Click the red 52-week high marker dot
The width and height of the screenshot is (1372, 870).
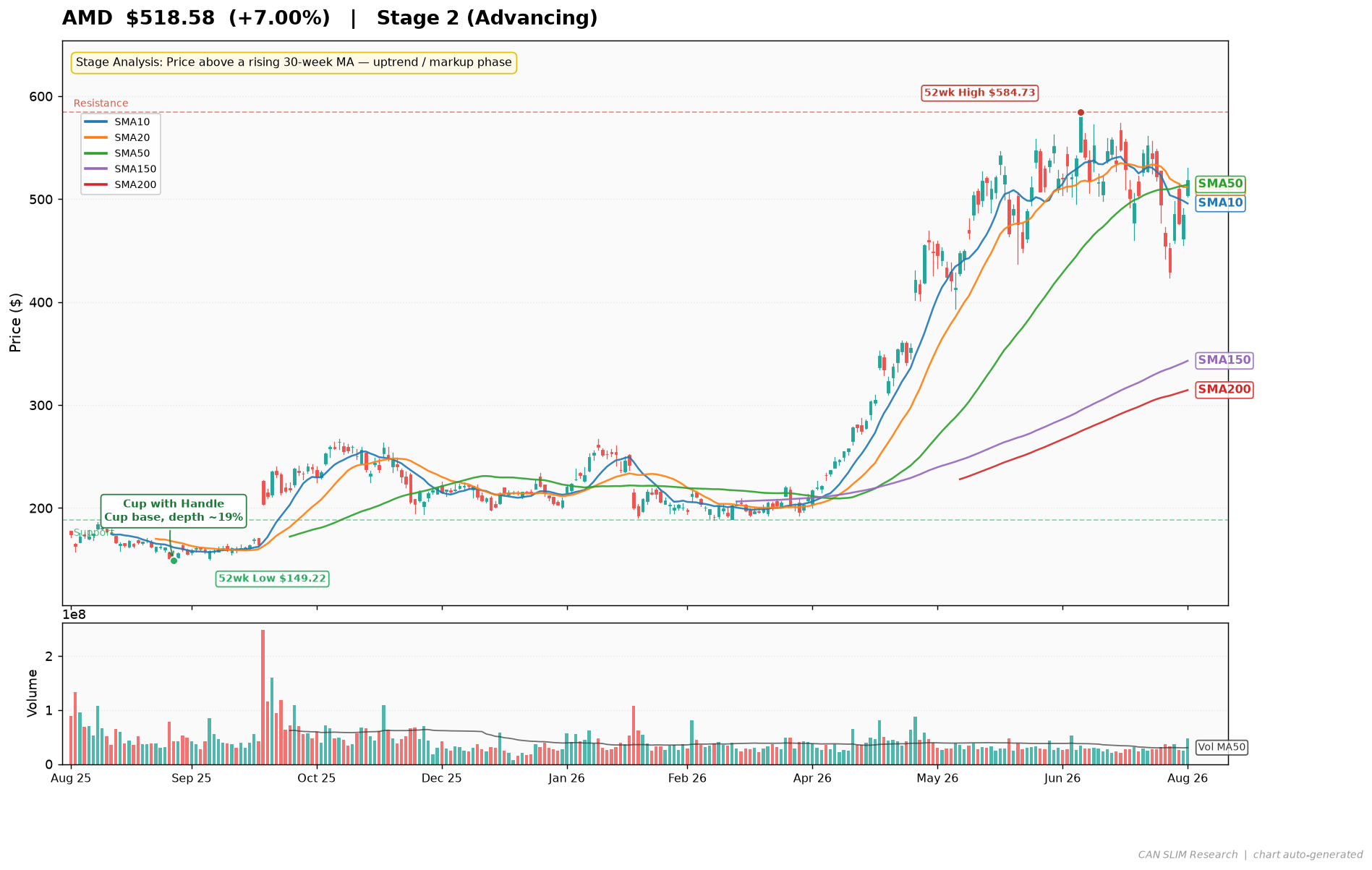1081,112
